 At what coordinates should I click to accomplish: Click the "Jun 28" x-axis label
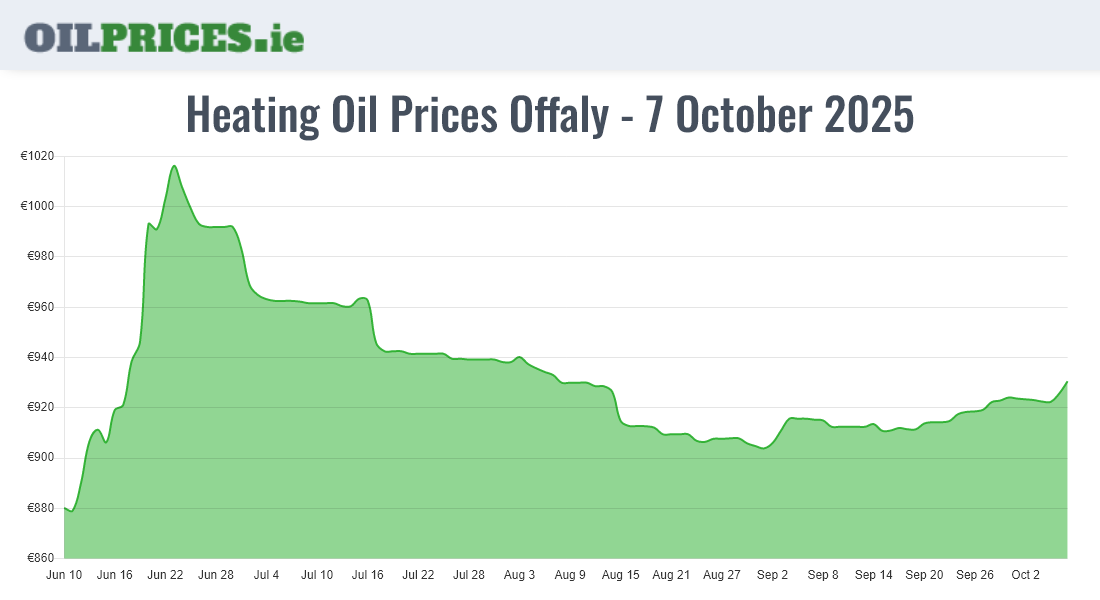(216, 575)
